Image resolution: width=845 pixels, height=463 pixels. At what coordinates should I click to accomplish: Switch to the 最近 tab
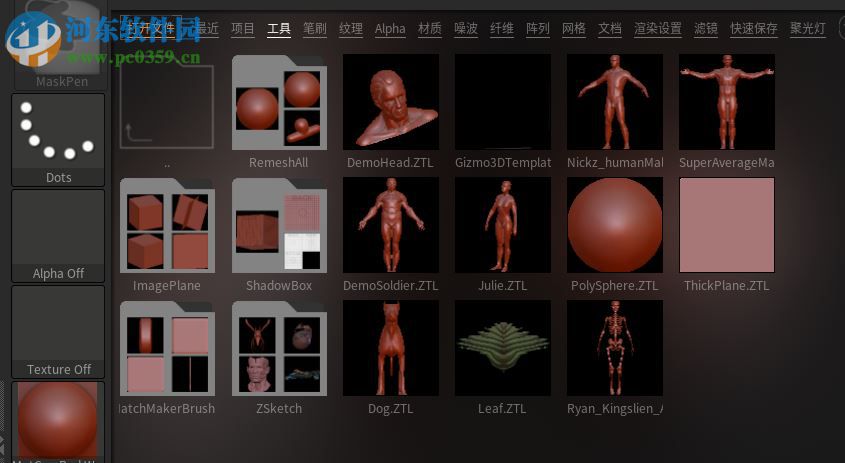(x=206, y=28)
